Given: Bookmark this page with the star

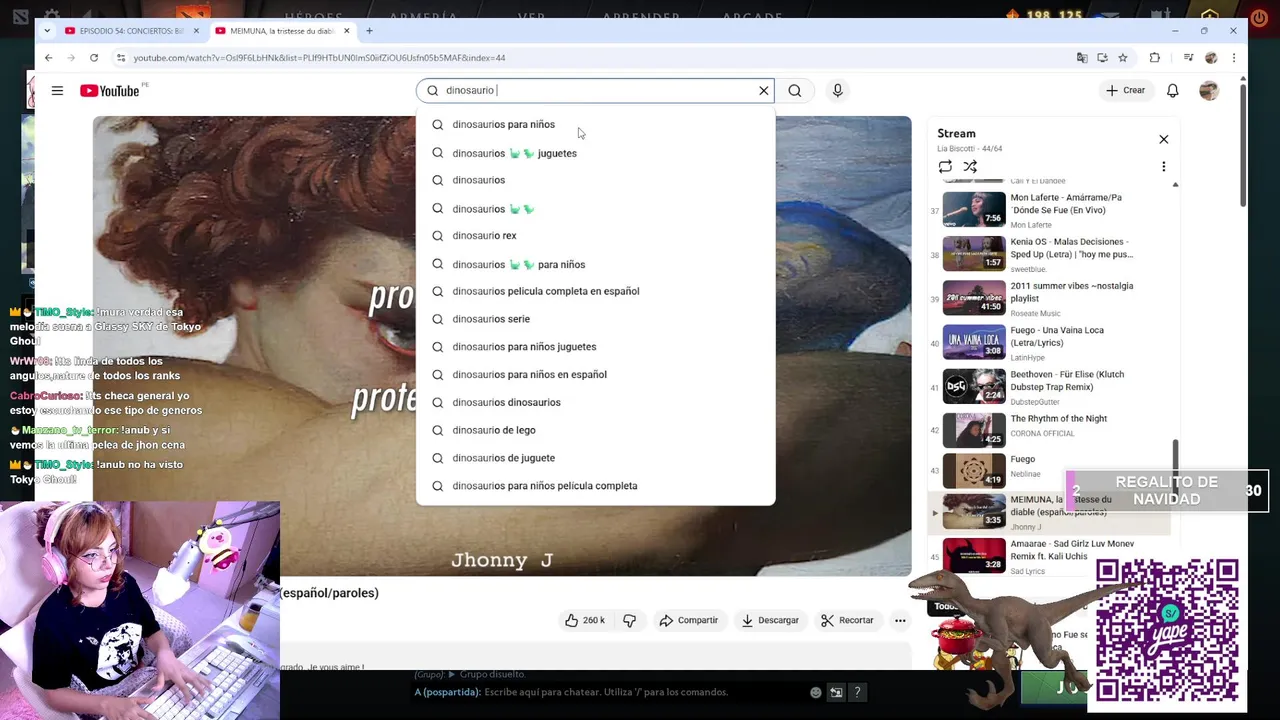Looking at the screenshot, I should (x=1124, y=58).
